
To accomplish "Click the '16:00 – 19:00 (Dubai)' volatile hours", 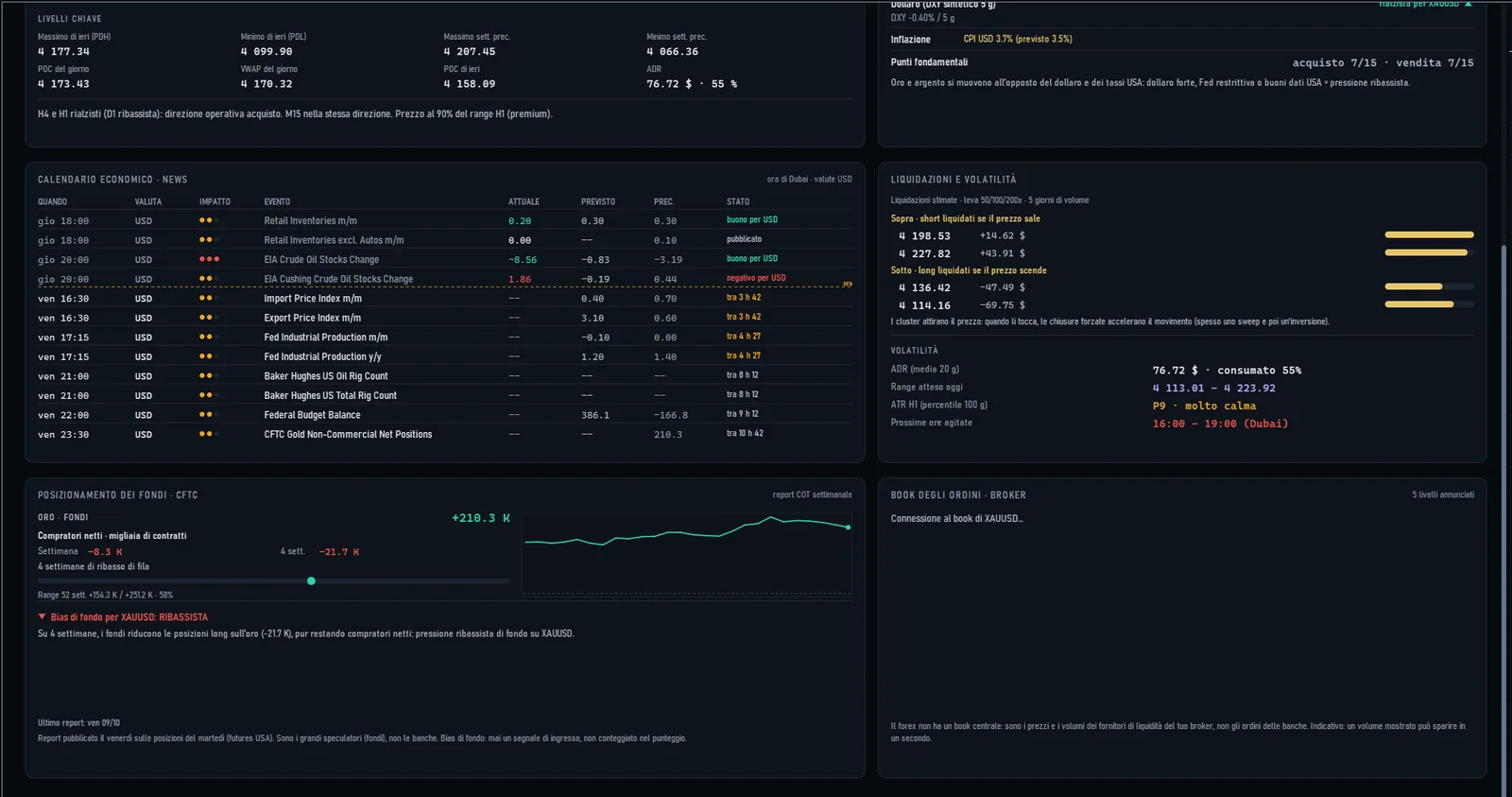I will 1220,424.
